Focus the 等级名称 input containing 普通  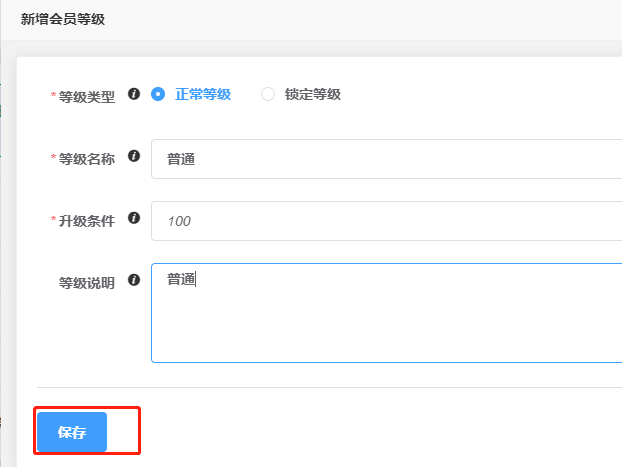click(x=386, y=159)
